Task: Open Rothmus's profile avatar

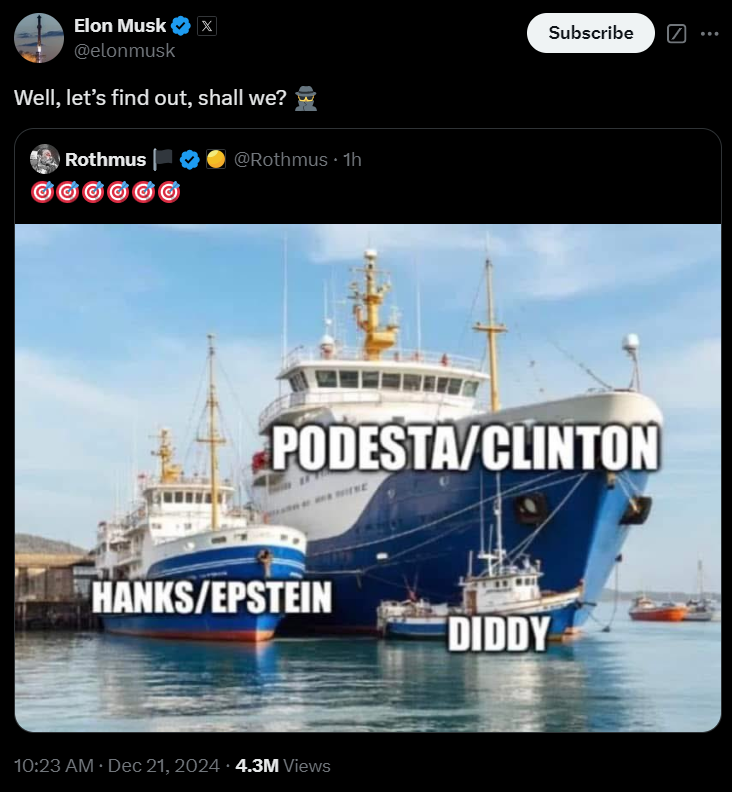Action: (45, 159)
